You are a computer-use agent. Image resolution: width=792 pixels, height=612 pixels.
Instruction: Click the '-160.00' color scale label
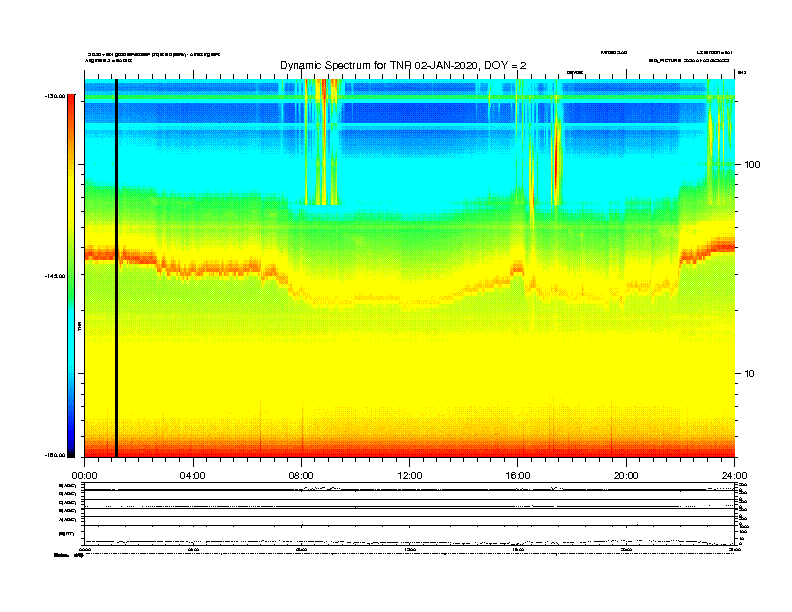point(55,455)
